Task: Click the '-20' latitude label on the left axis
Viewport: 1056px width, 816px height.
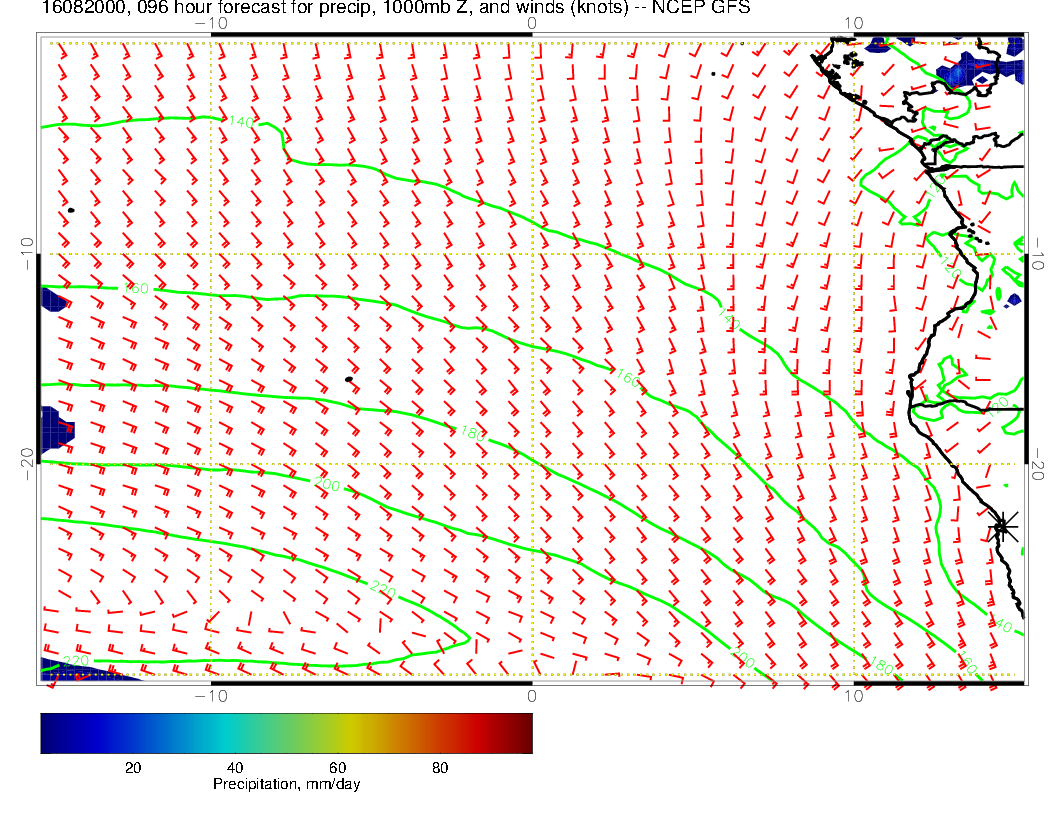Action: pos(28,464)
